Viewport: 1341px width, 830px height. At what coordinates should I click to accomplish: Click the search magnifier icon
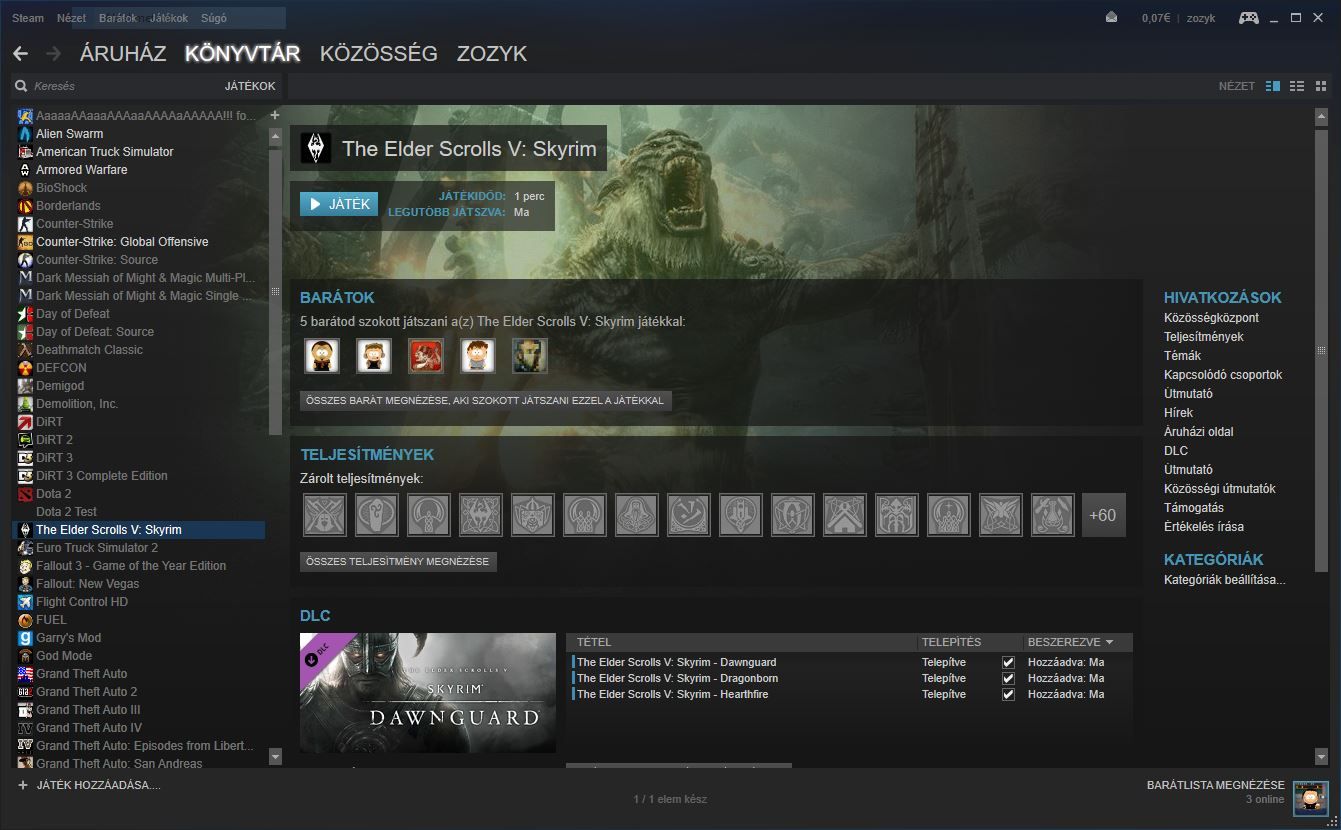tap(21, 86)
